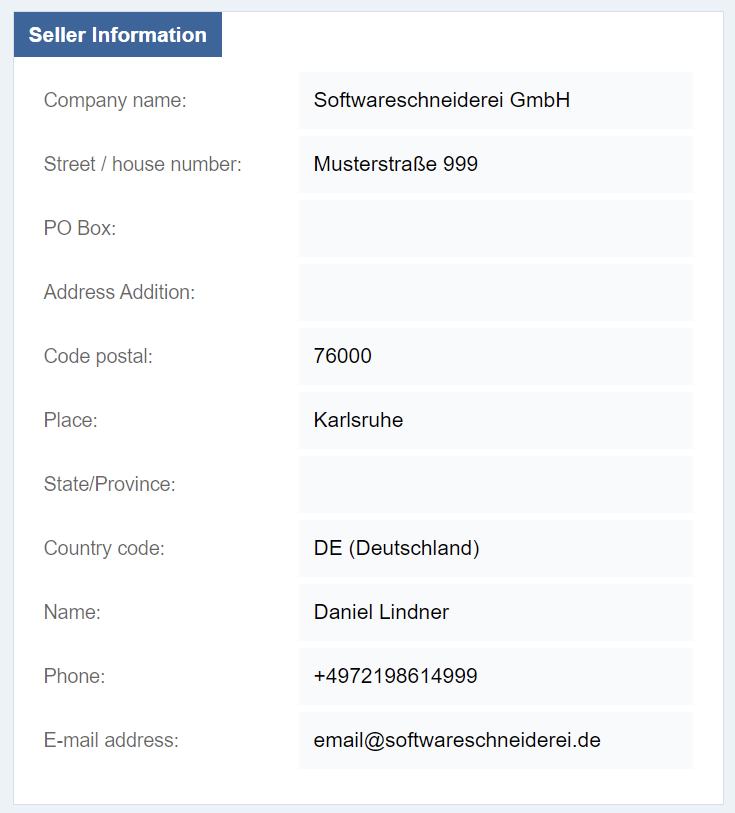735x813 pixels.
Task: Click the "PO Box:" label text
Action: click(x=80, y=228)
